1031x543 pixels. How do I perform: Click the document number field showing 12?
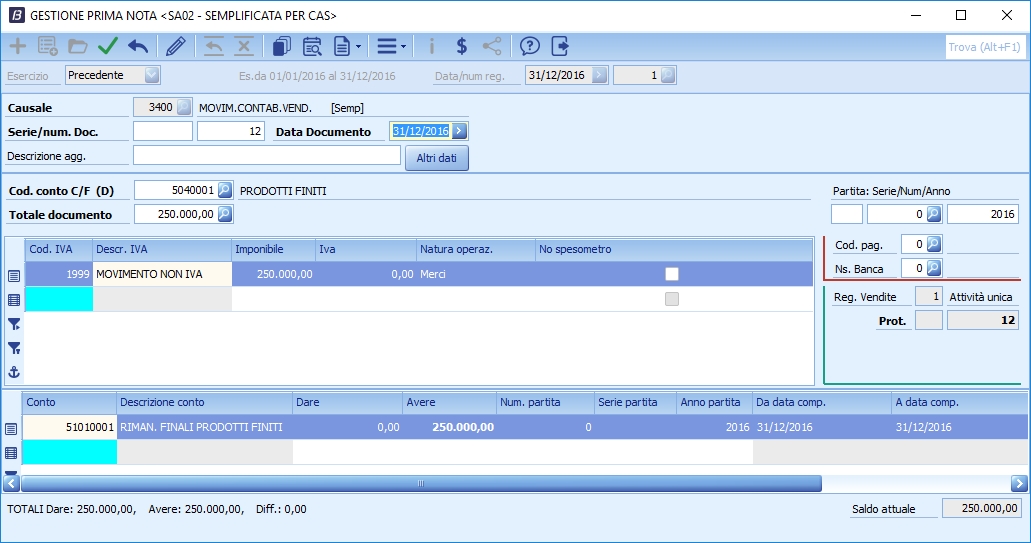coord(231,131)
